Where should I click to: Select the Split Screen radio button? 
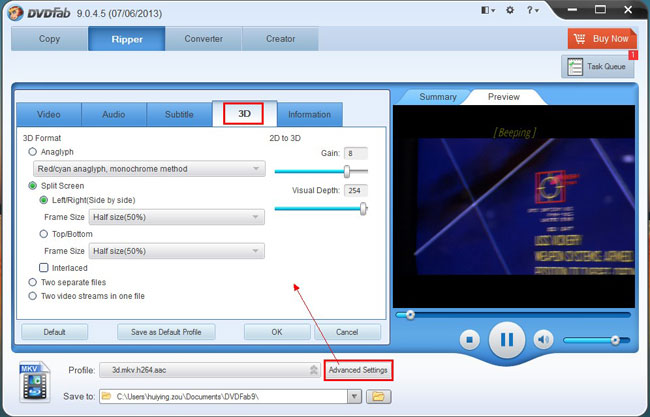(32, 186)
